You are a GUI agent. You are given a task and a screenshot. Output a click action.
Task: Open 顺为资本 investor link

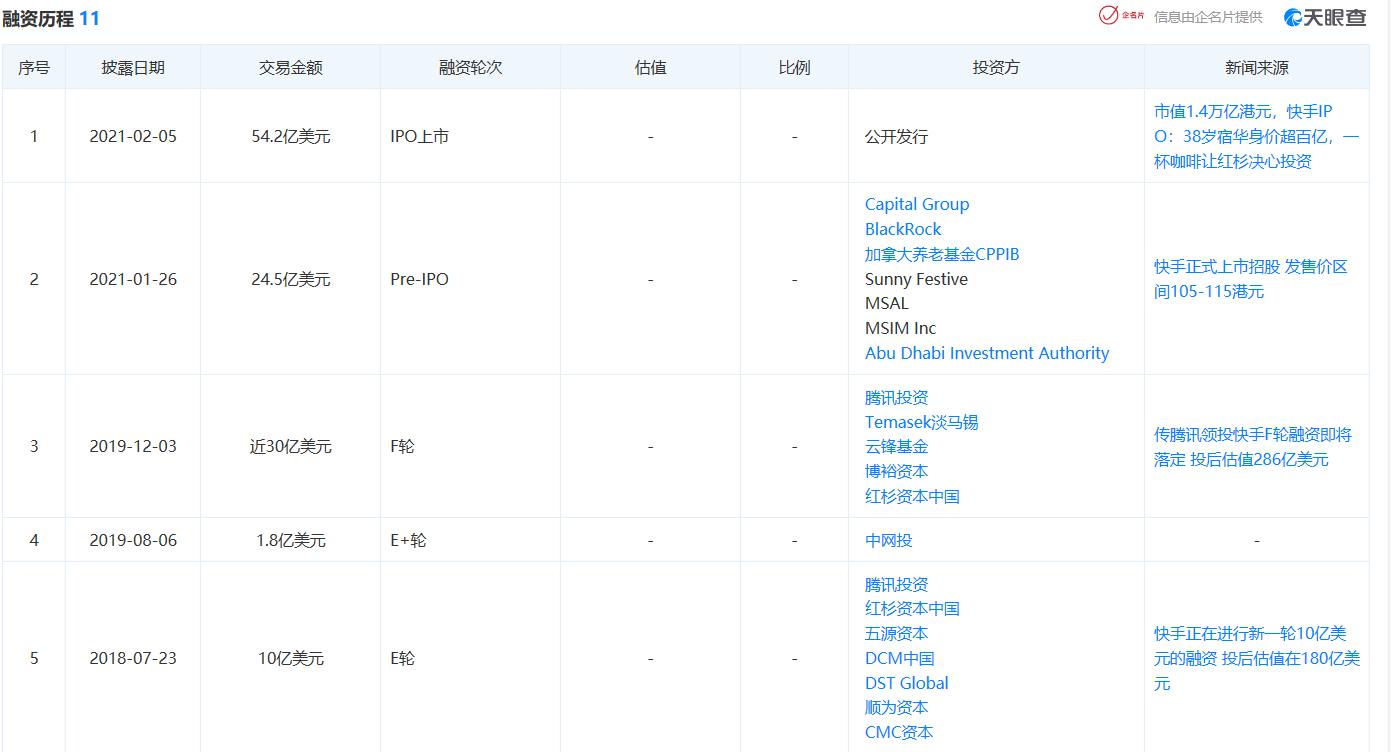pos(897,707)
